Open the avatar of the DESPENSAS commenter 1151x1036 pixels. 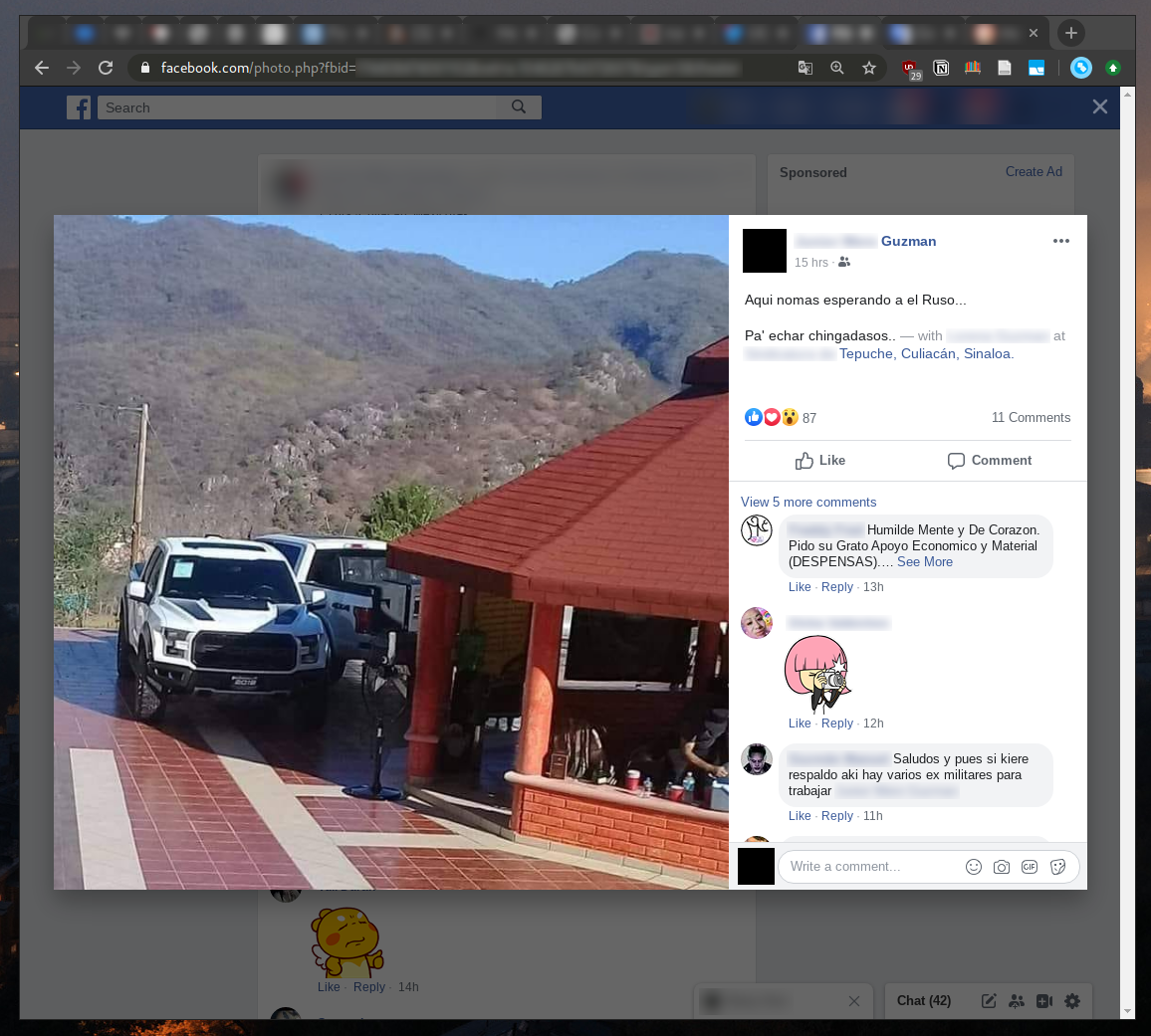pyautogui.click(x=756, y=530)
